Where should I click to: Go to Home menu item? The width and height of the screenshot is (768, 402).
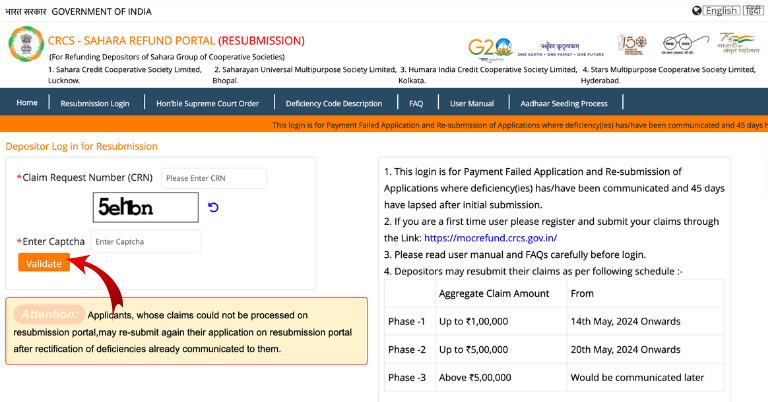click(x=27, y=102)
